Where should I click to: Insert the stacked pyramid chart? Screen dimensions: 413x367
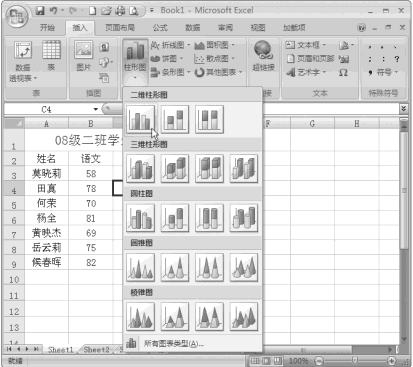(175, 317)
